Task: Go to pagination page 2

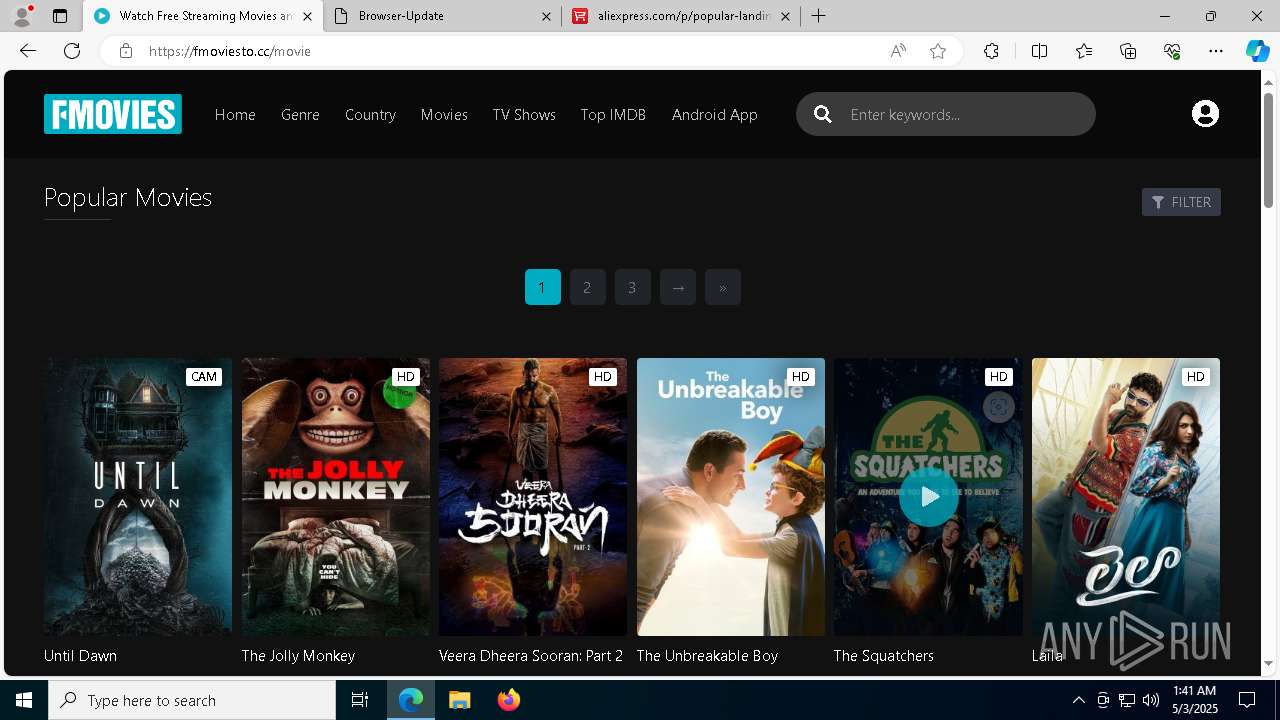Action: click(587, 287)
